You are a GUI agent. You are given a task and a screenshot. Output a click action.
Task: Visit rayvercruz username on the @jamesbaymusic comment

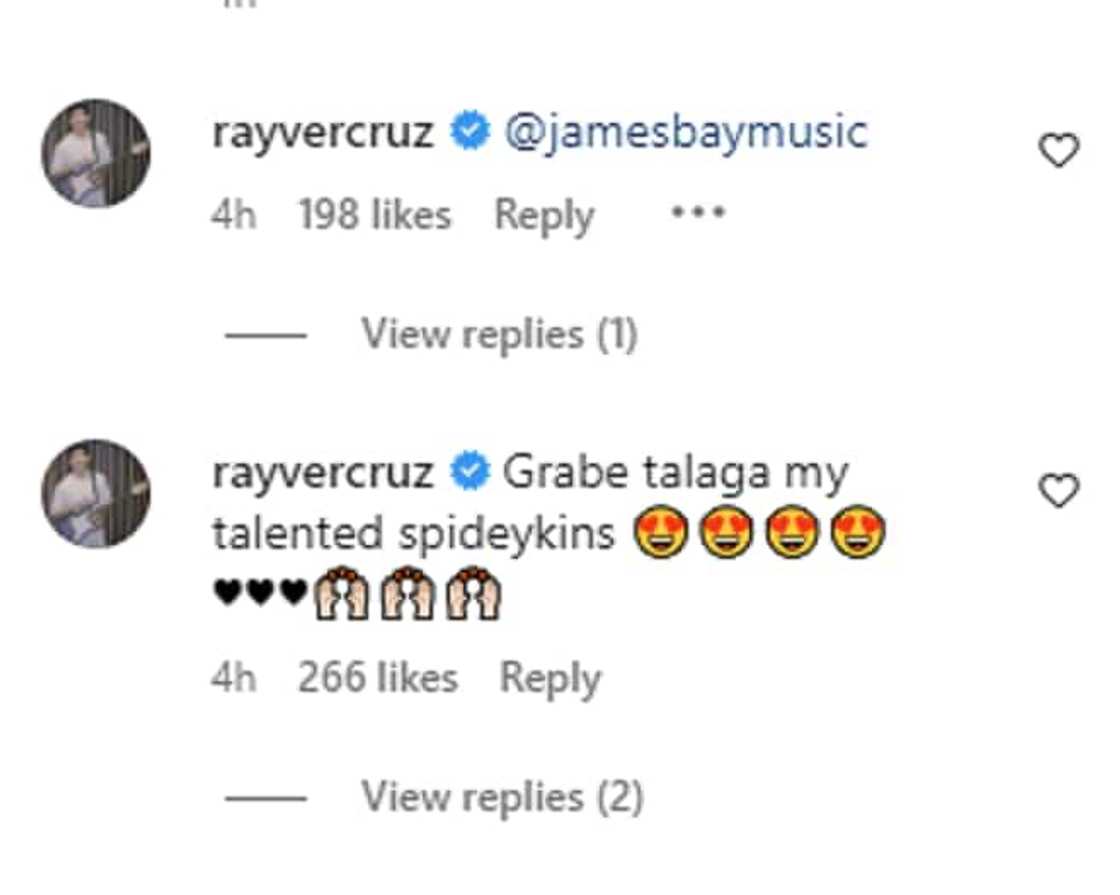pyautogui.click(x=322, y=133)
